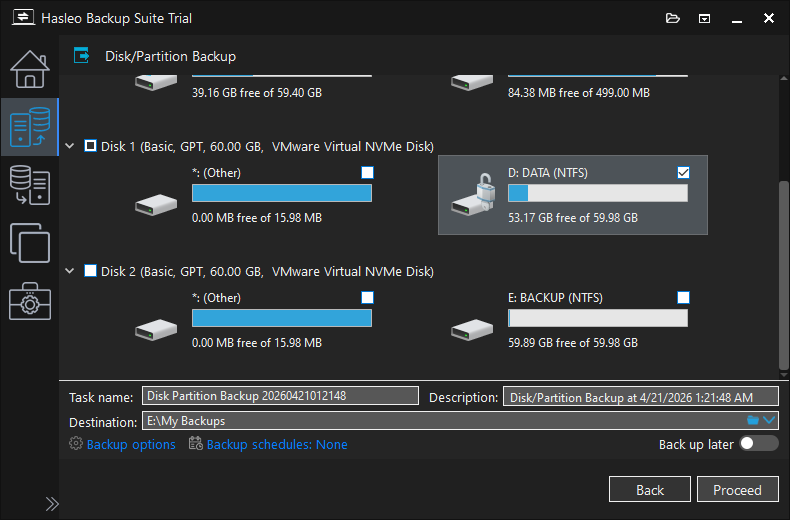
Task: Click the scrollbar down arrow
Action: pyautogui.click(x=783, y=375)
